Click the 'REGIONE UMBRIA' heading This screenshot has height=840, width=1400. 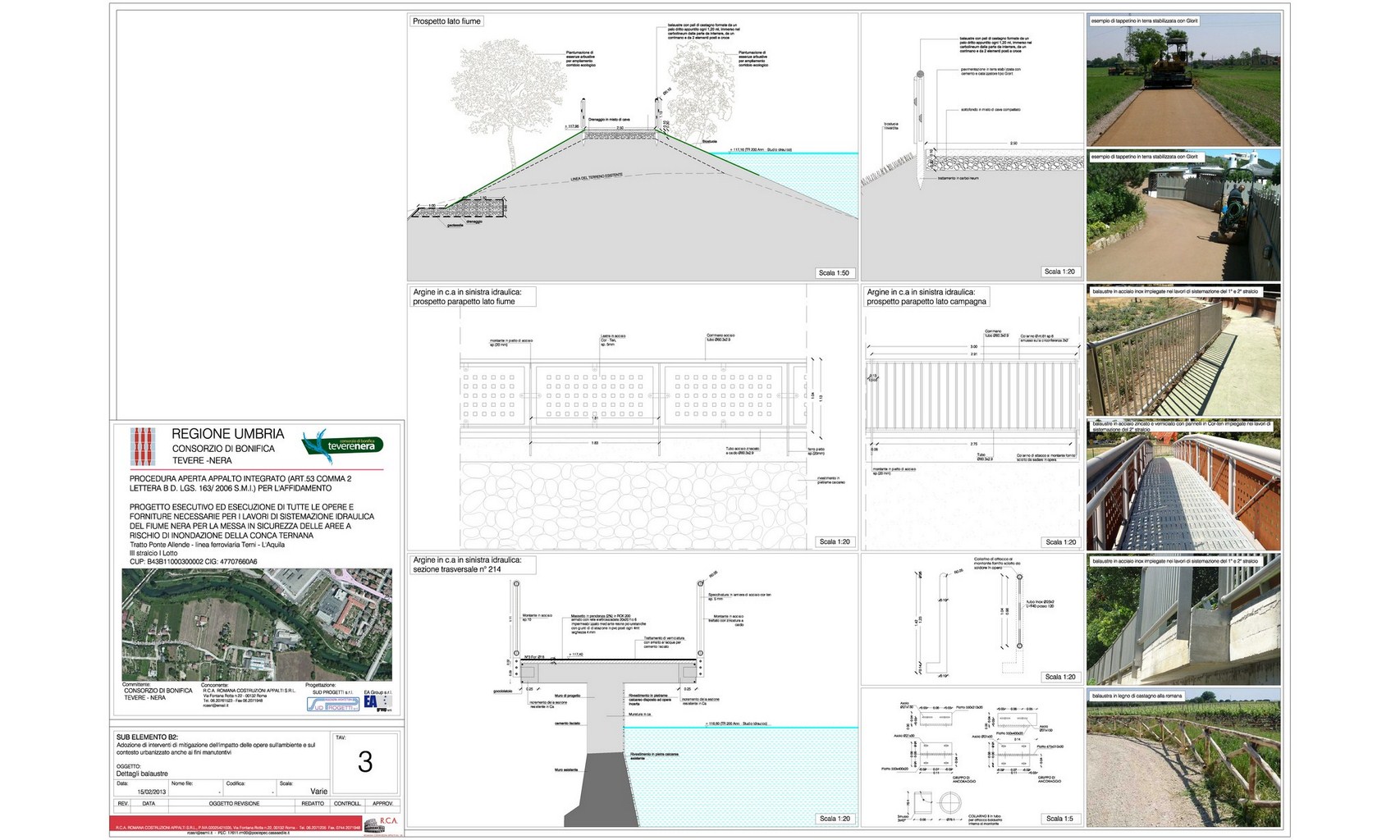pyautogui.click(x=228, y=434)
